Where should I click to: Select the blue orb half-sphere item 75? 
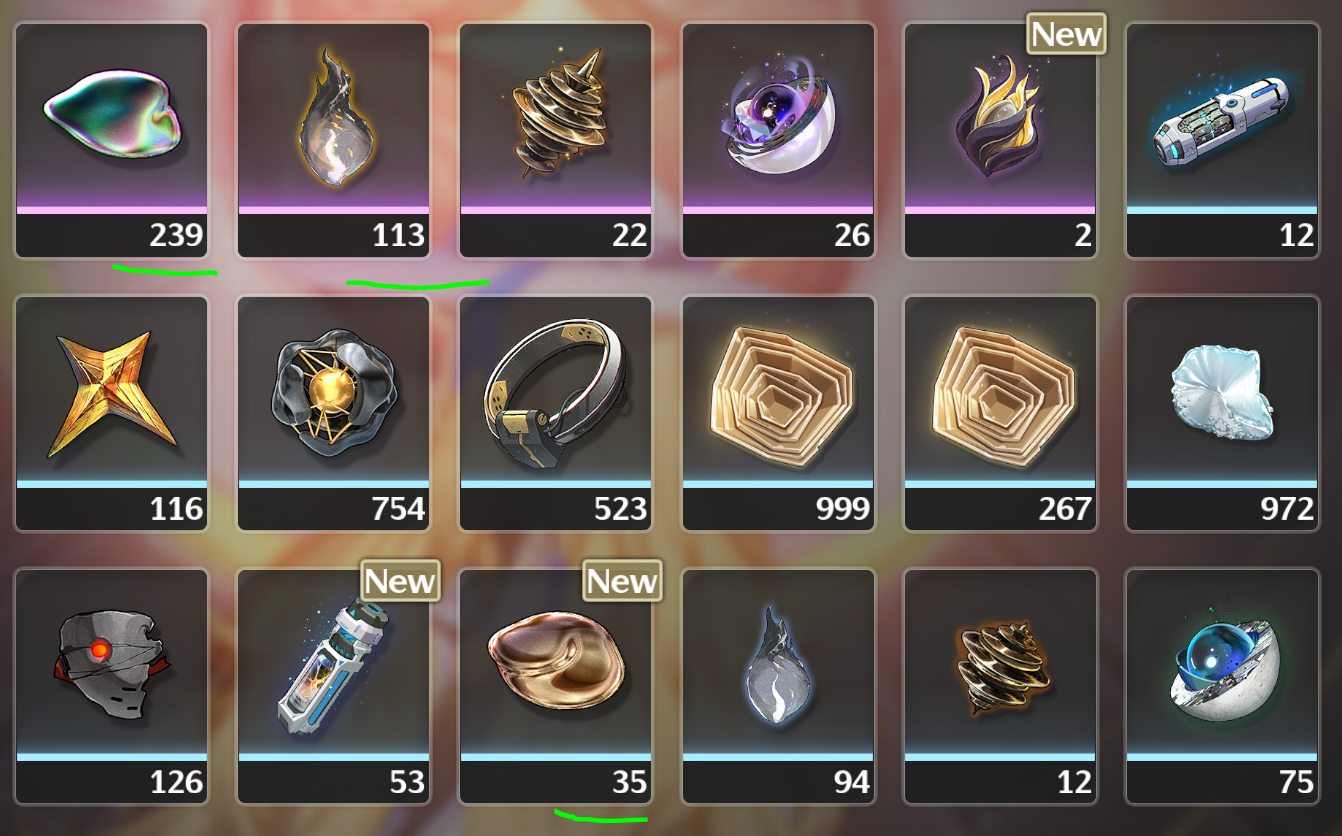point(1222,686)
